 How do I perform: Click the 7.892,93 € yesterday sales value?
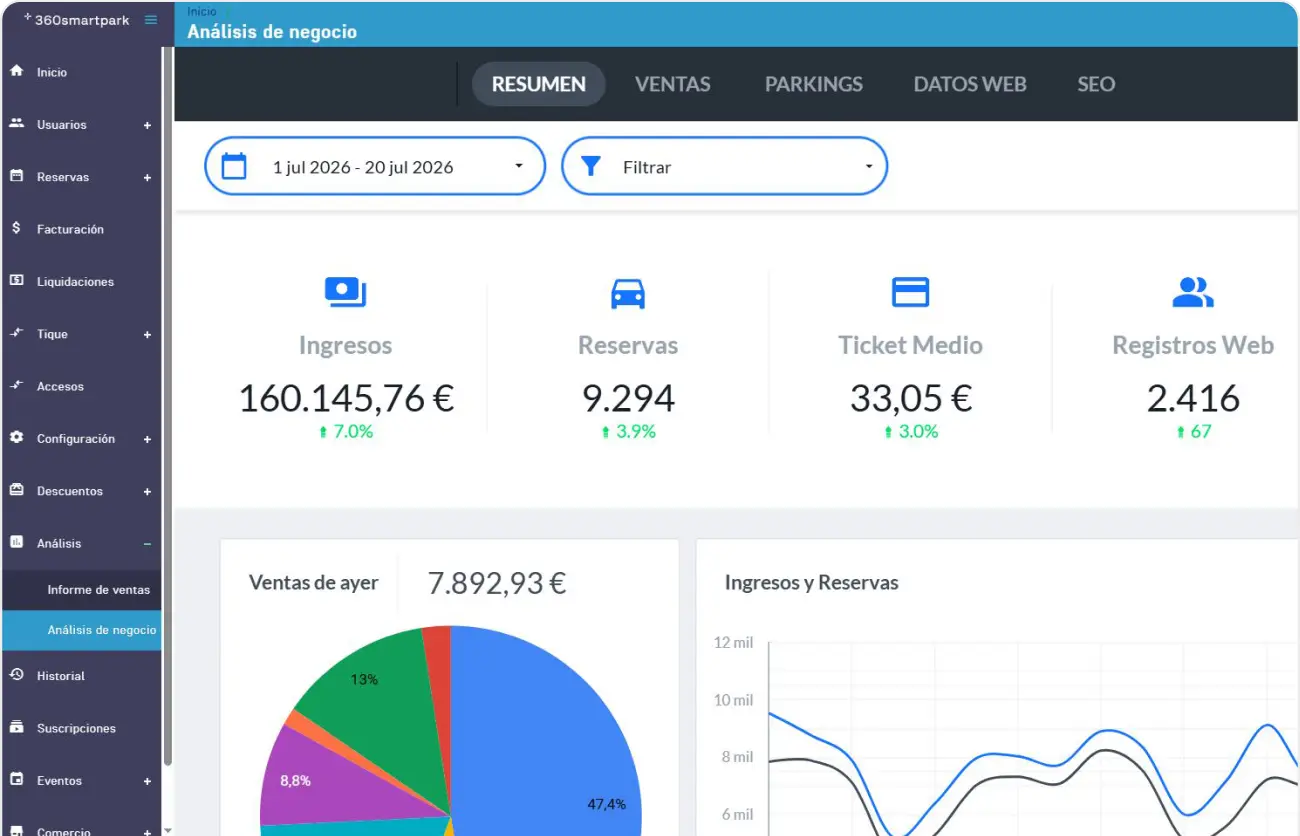[497, 583]
